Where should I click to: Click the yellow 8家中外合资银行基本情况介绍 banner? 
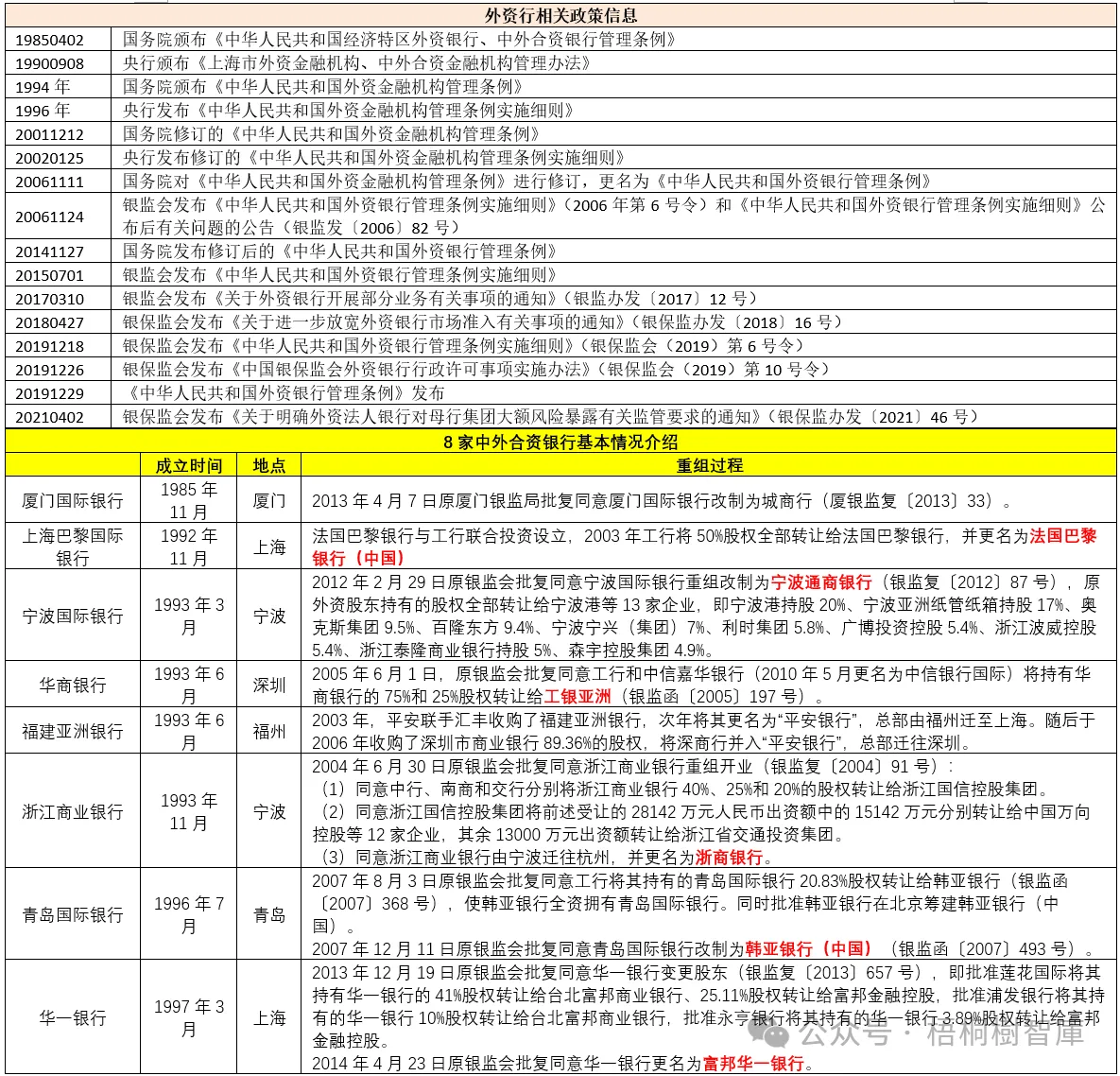click(560, 442)
